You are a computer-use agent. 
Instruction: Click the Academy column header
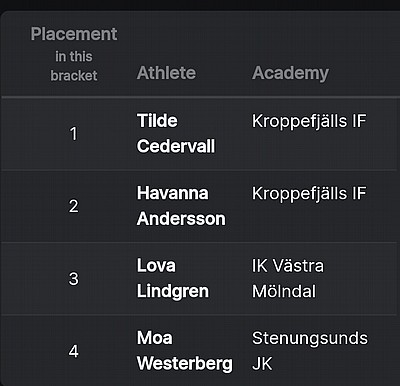[290, 73]
